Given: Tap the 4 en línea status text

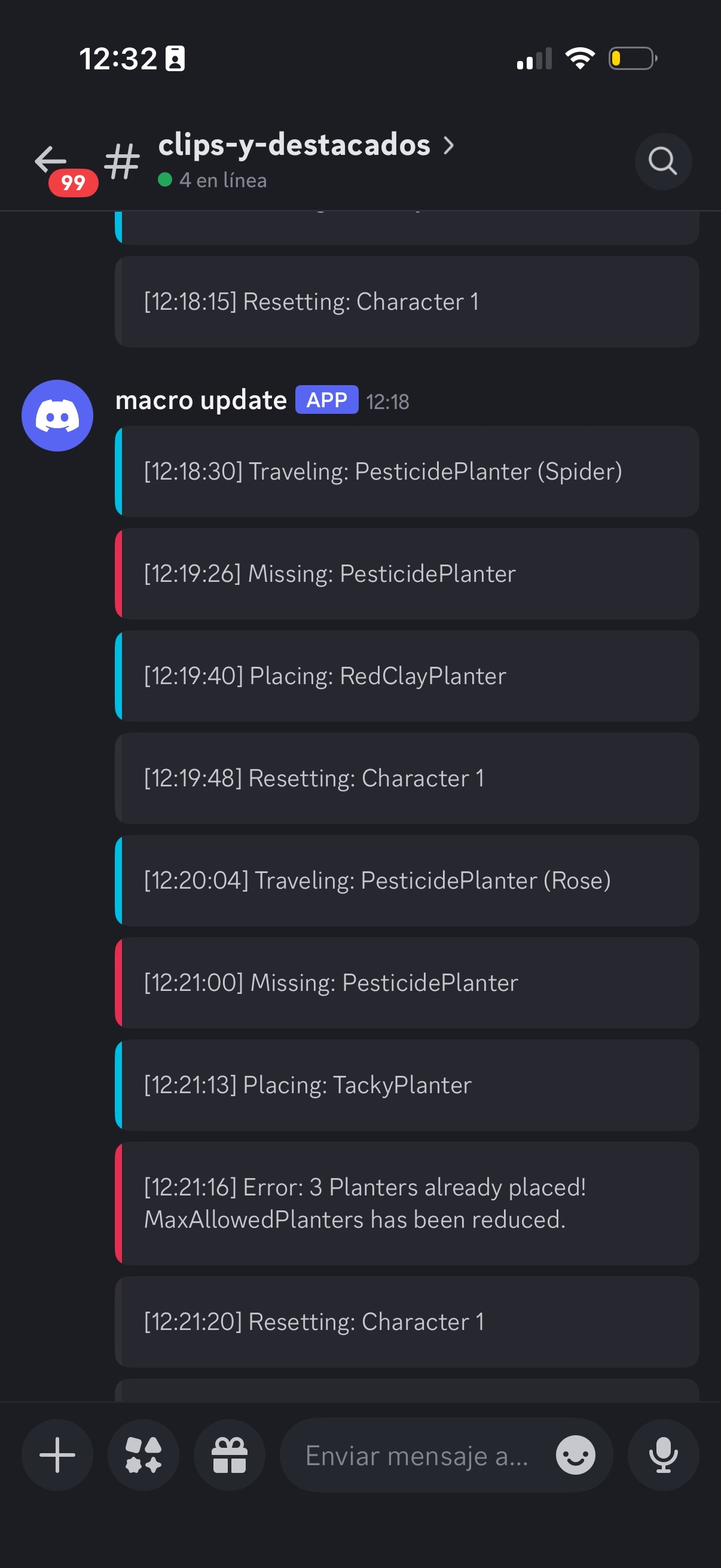Looking at the screenshot, I should [x=222, y=180].
